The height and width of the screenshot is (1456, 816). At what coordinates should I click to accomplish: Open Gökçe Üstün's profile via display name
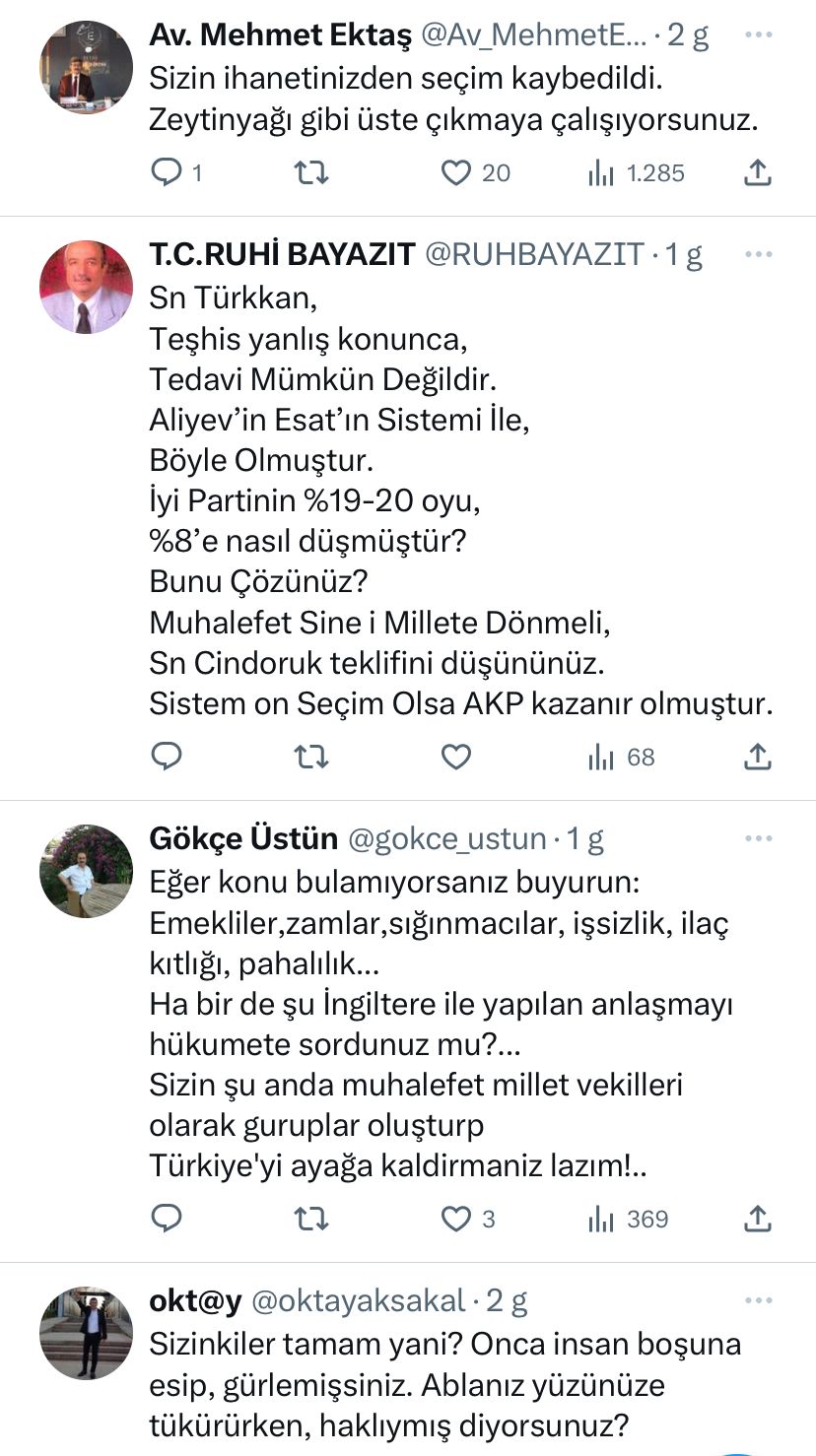pyautogui.click(x=242, y=838)
